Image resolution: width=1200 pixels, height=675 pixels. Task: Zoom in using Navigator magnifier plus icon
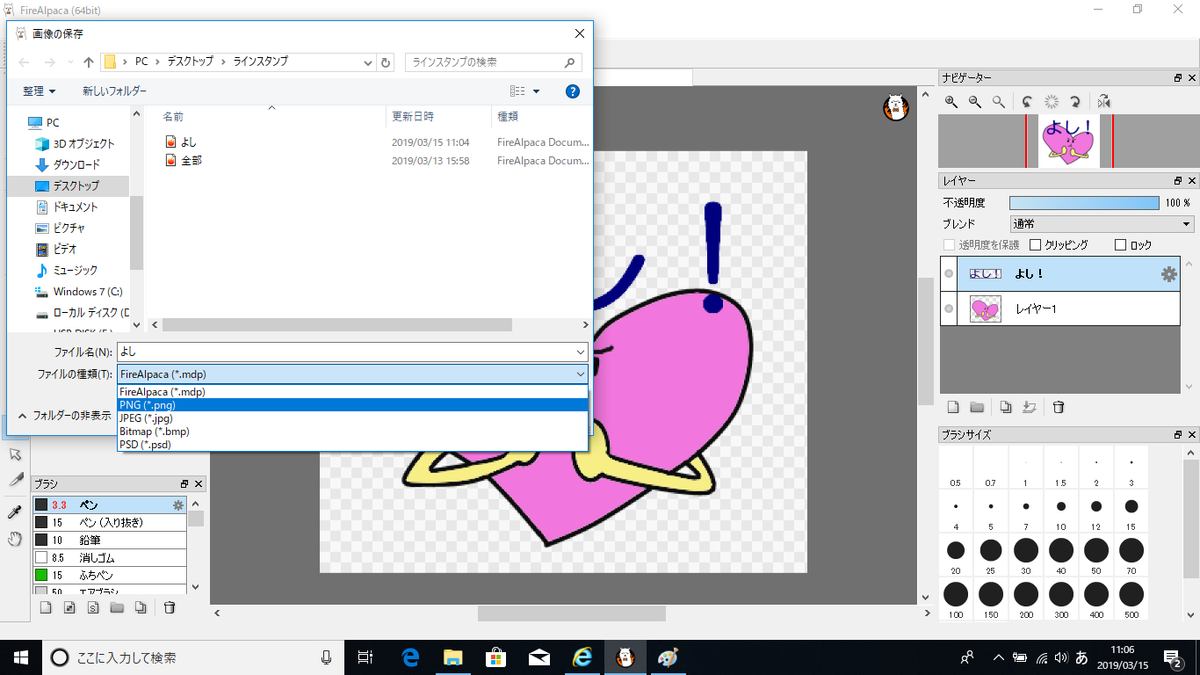coord(951,102)
